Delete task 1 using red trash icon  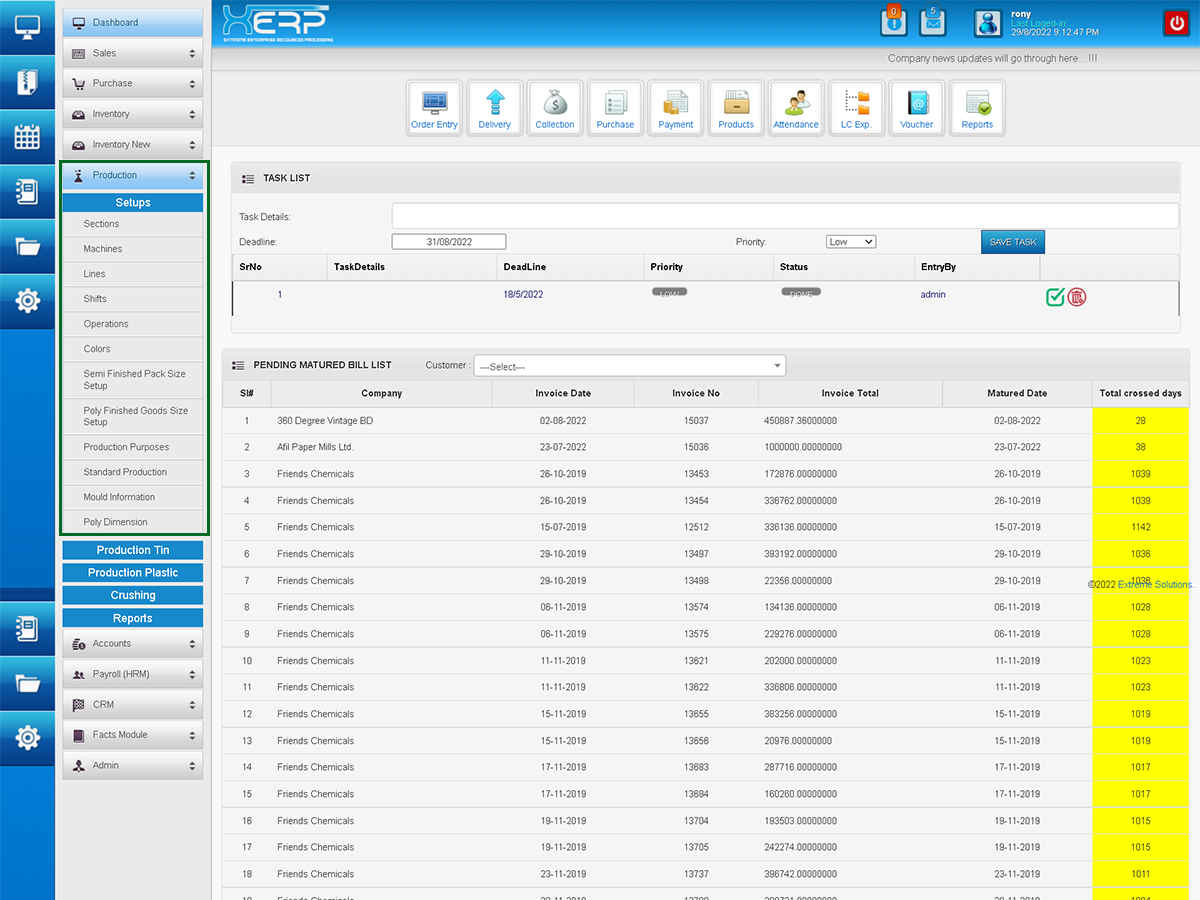pyautogui.click(x=1077, y=296)
